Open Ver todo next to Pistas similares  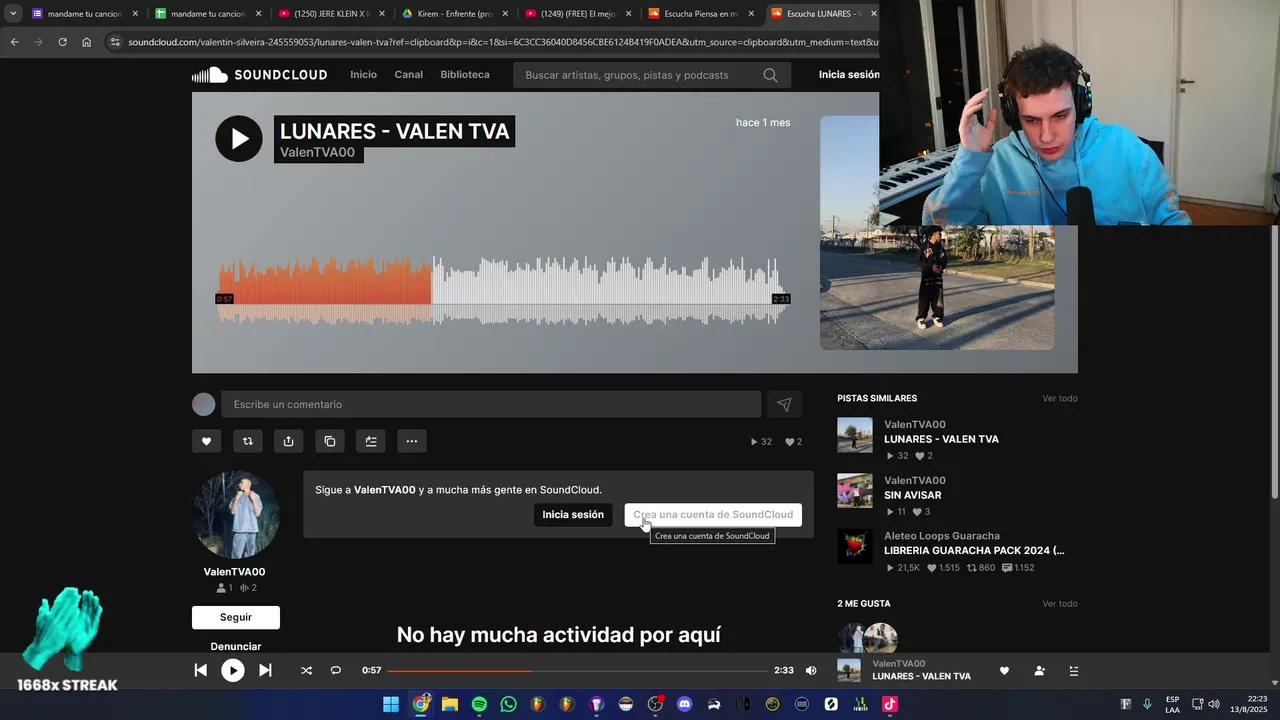click(x=1060, y=398)
